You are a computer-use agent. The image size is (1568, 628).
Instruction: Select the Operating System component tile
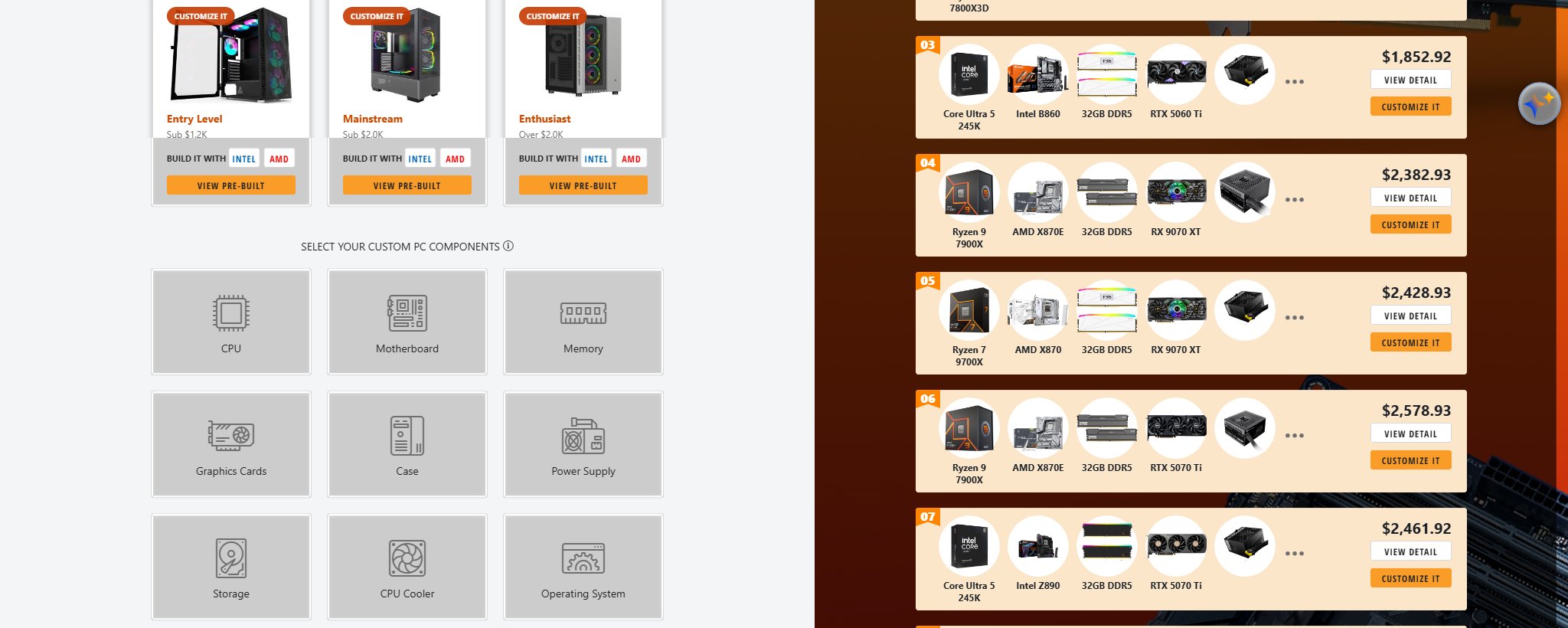pyautogui.click(x=583, y=567)
